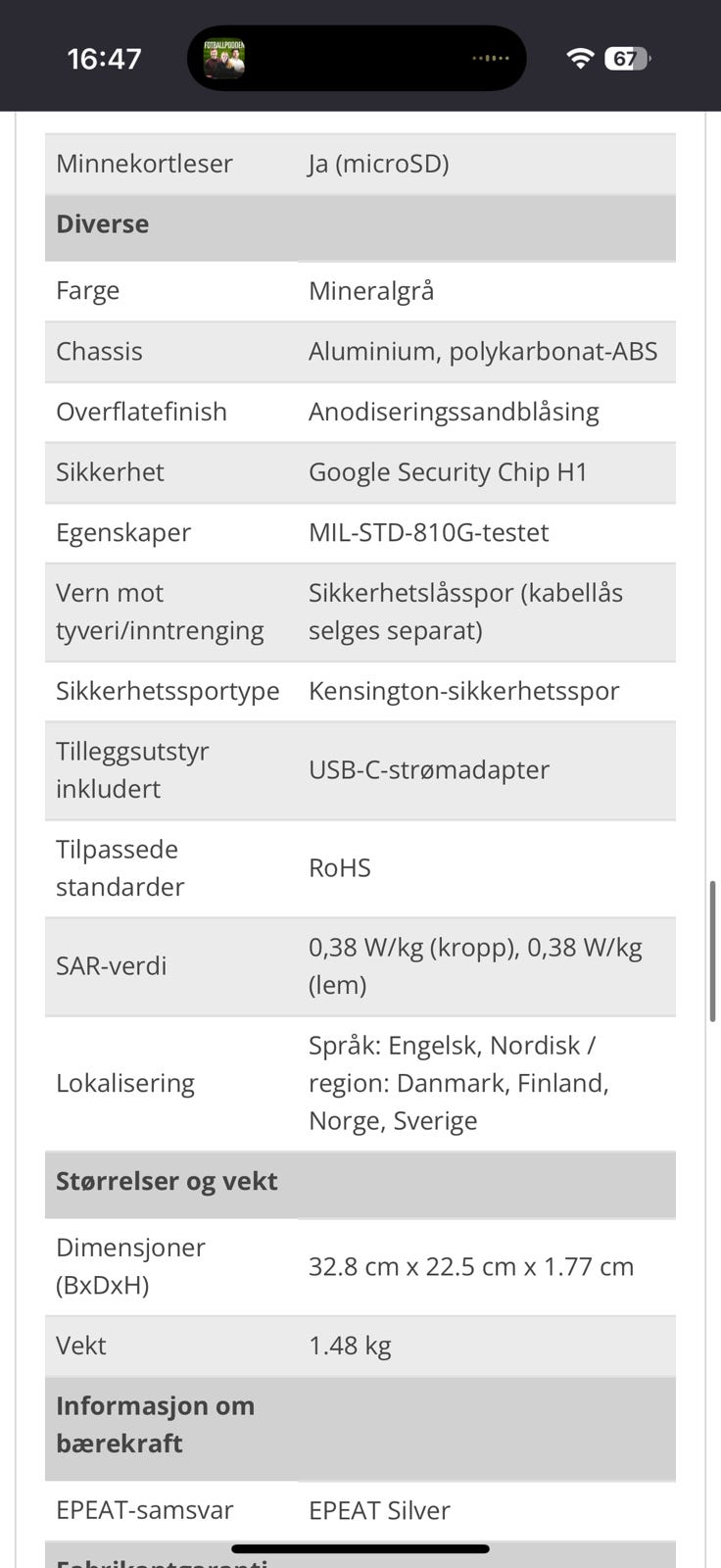Select the Diverse section header
721x1568 pixels.
[x=103, y=224]
